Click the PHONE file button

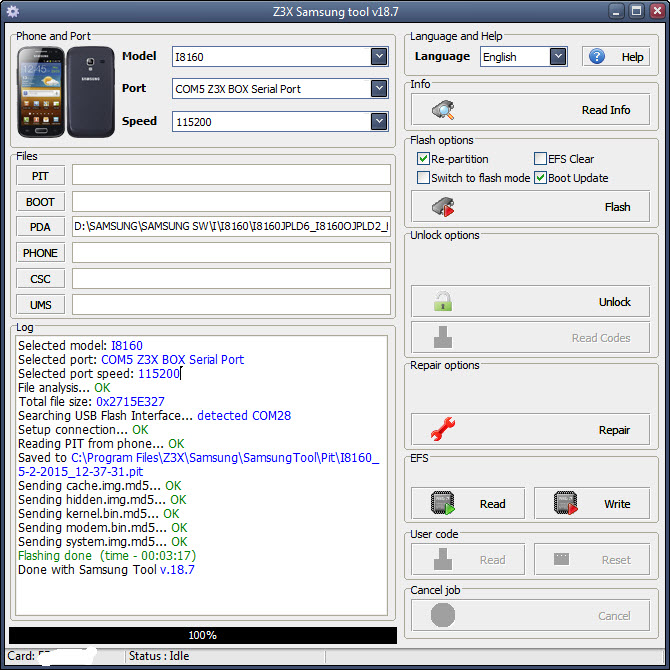click(41, 253)
